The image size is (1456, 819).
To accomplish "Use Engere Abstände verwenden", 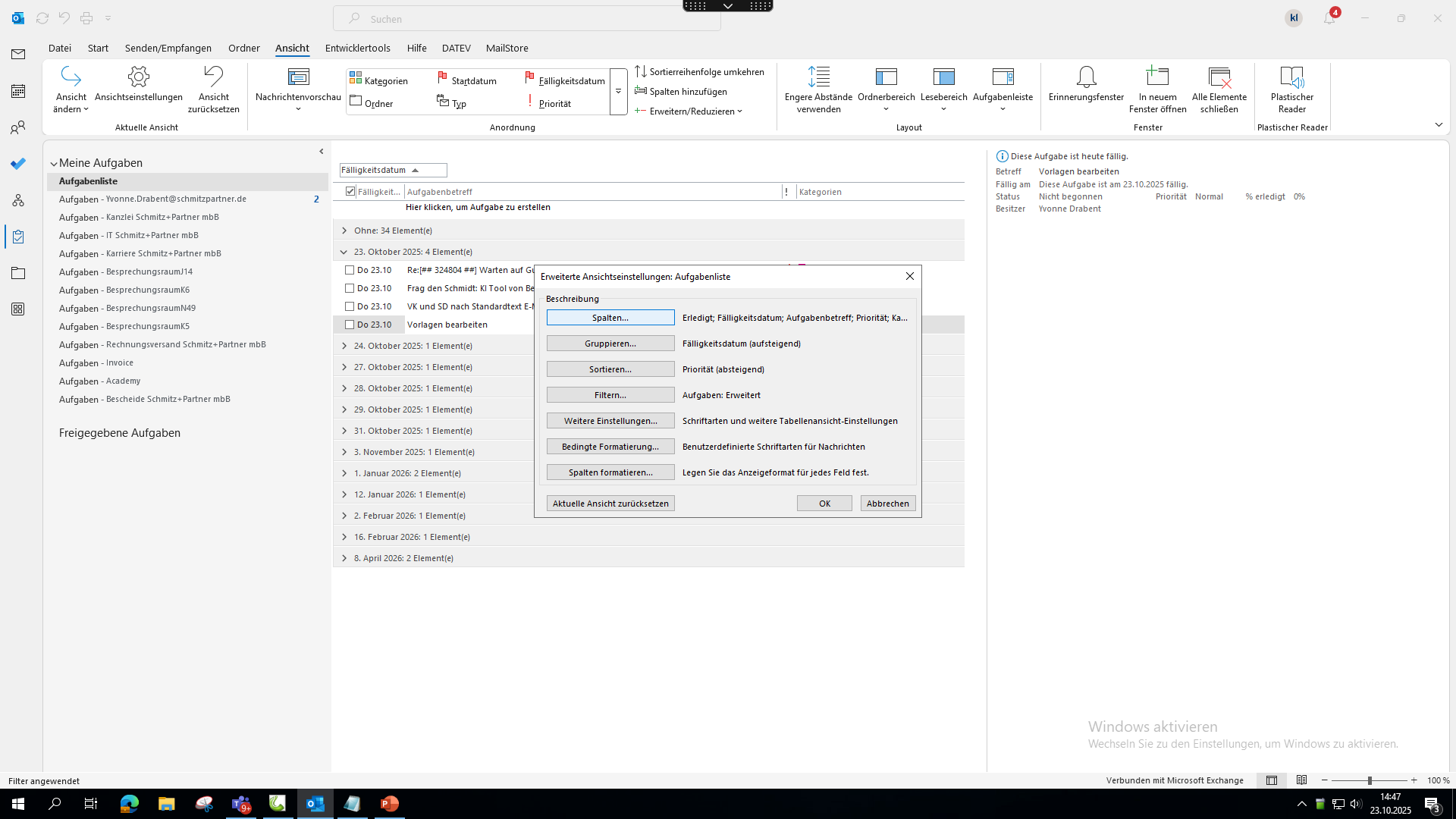I will coord(818,89).
